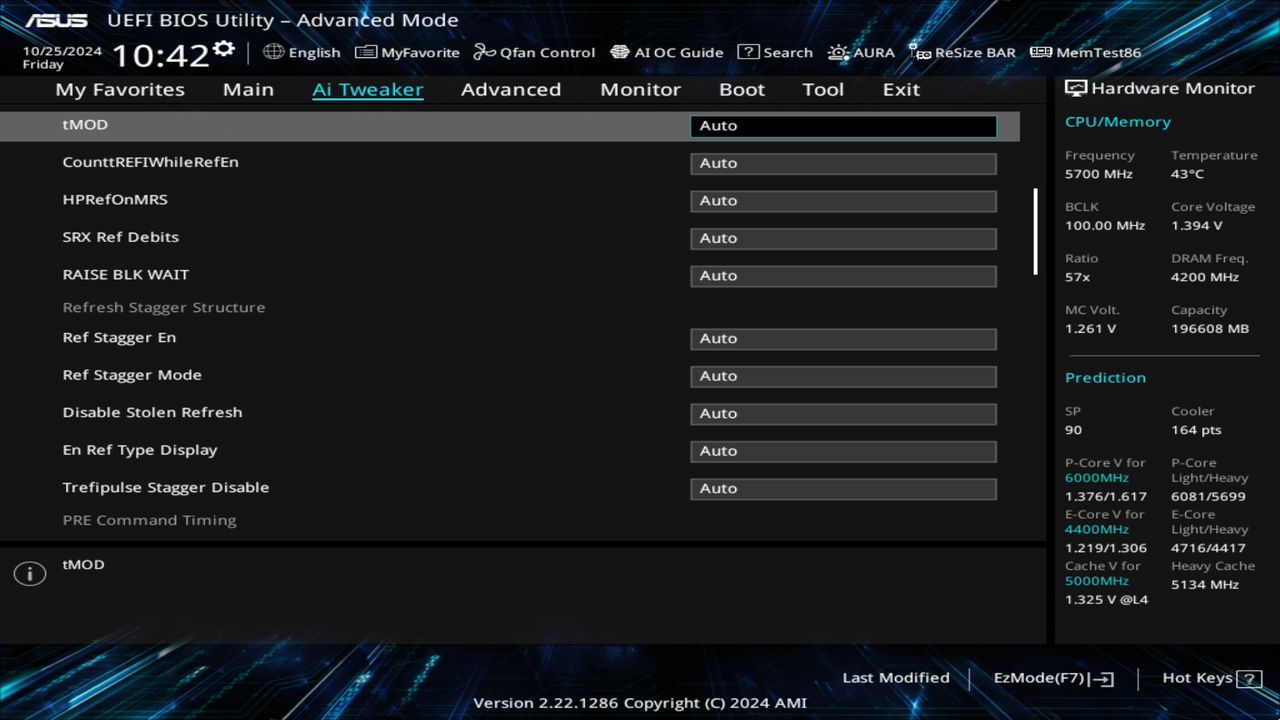Toggle Ref Stagger En setting

pyautogui.click(x=842, y=338)
